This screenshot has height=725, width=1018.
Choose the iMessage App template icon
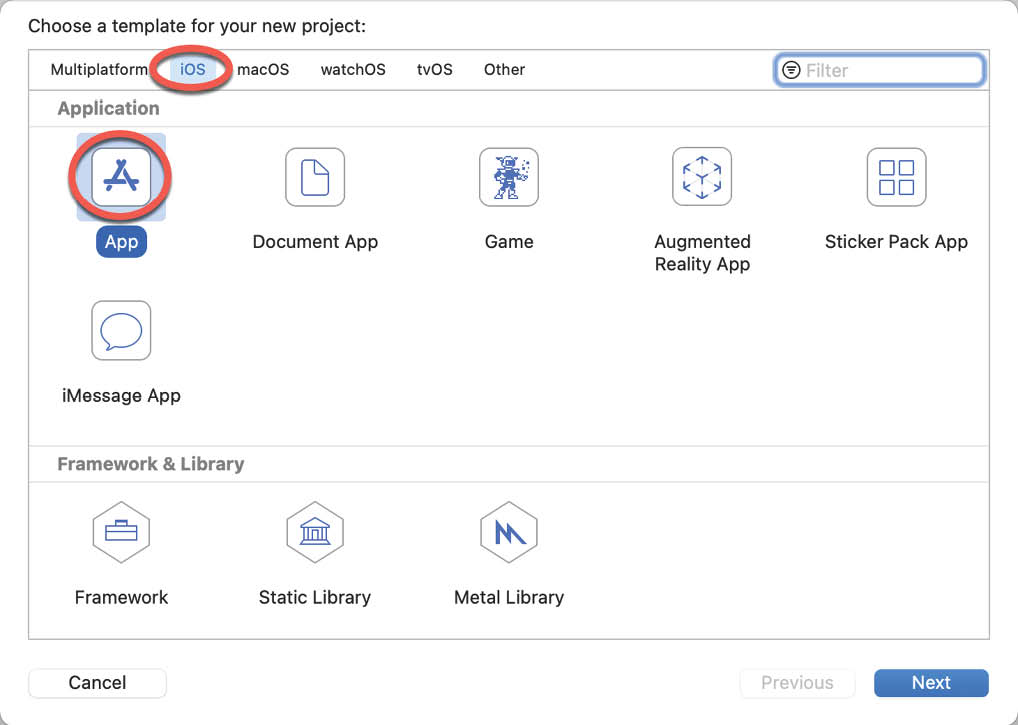(x=121, y=330)
